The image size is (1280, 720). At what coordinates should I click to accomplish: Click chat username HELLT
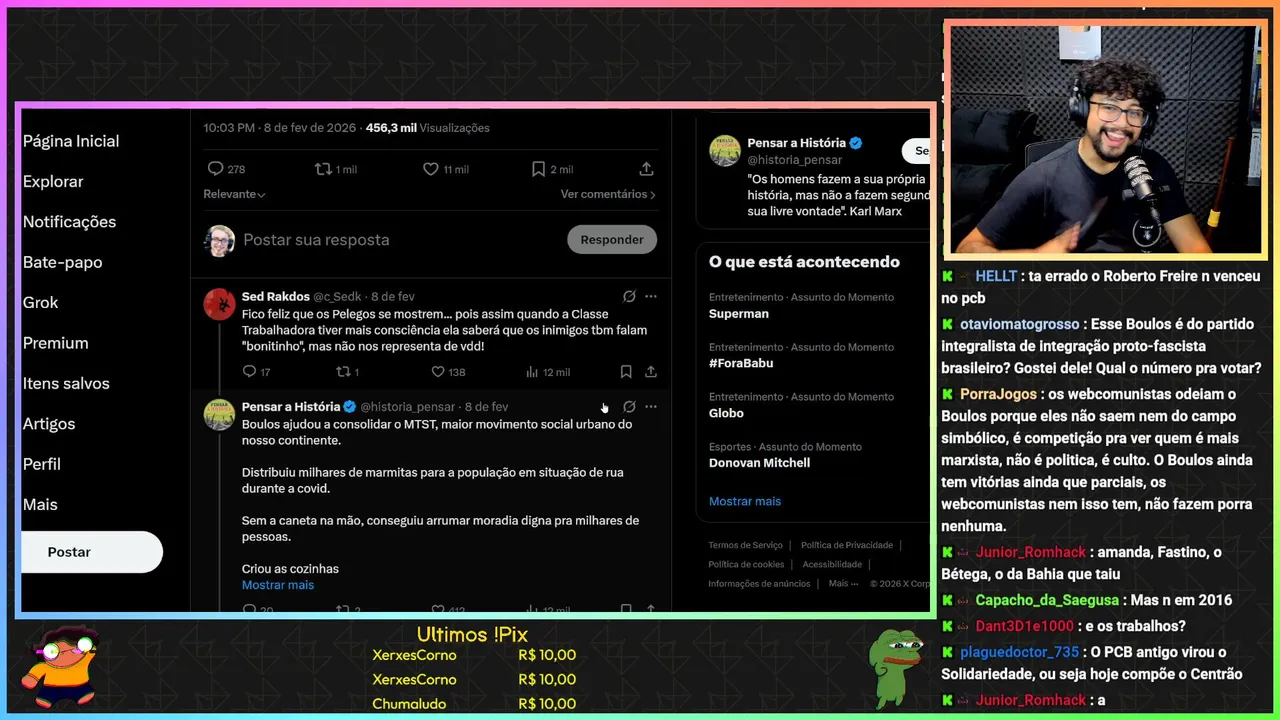click(996, 276)
